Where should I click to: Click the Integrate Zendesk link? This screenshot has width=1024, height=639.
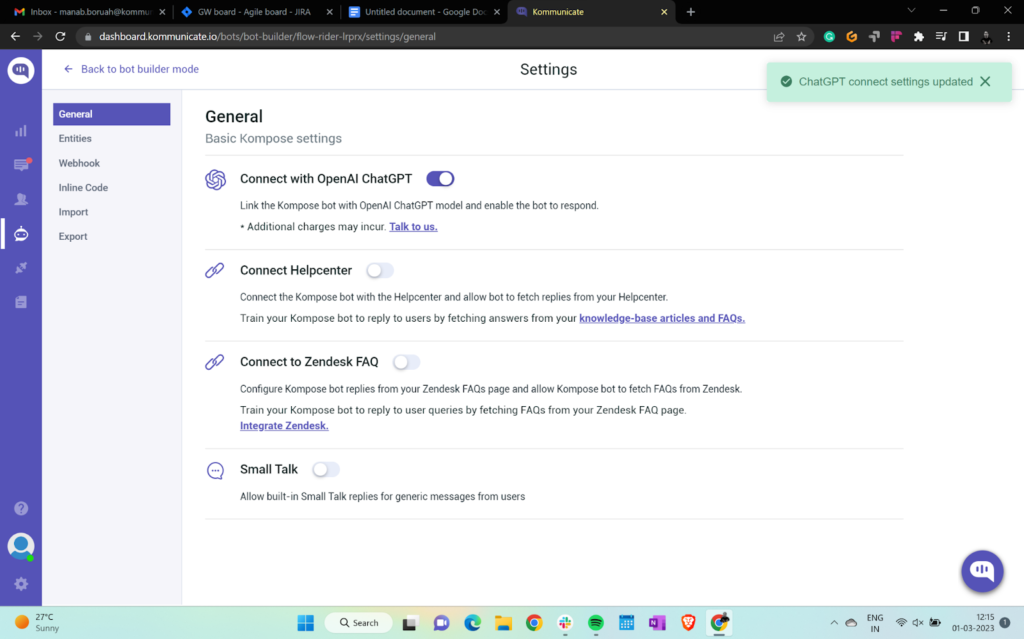point(284,425)
